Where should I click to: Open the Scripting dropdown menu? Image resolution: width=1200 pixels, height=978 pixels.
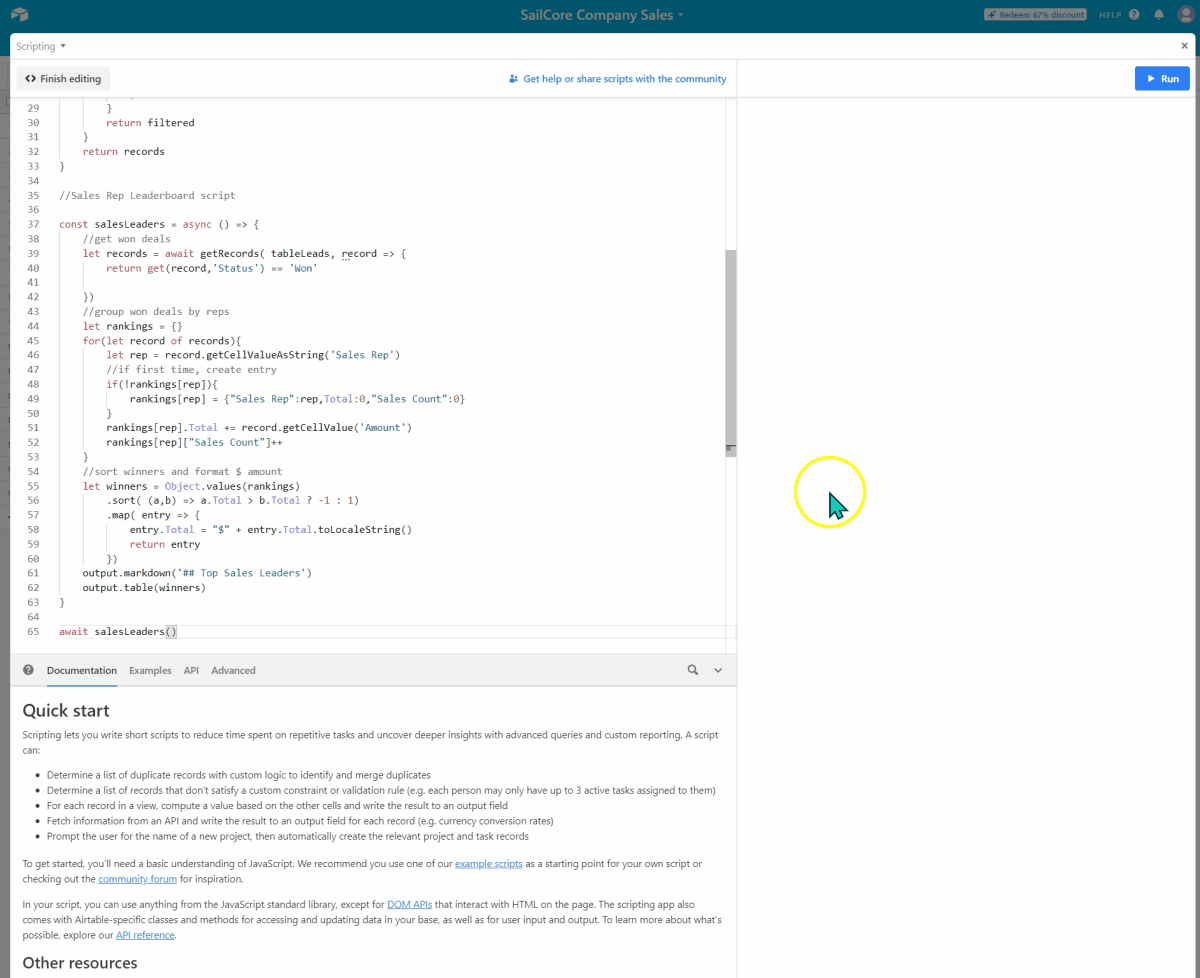(41, 46)
